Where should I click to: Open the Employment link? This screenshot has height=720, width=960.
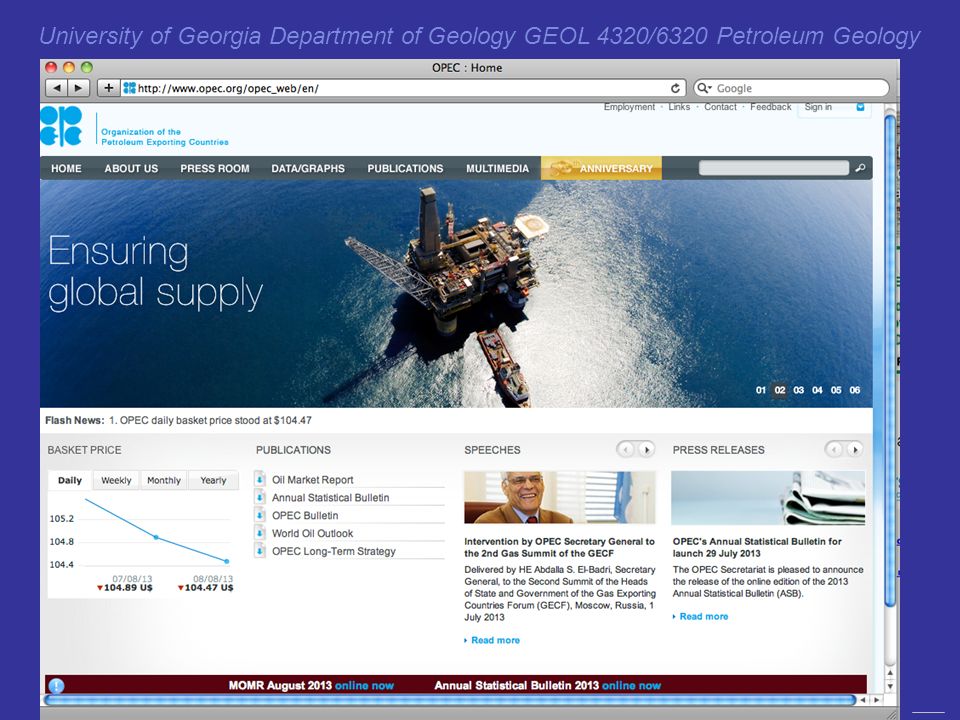click(629, 107)
